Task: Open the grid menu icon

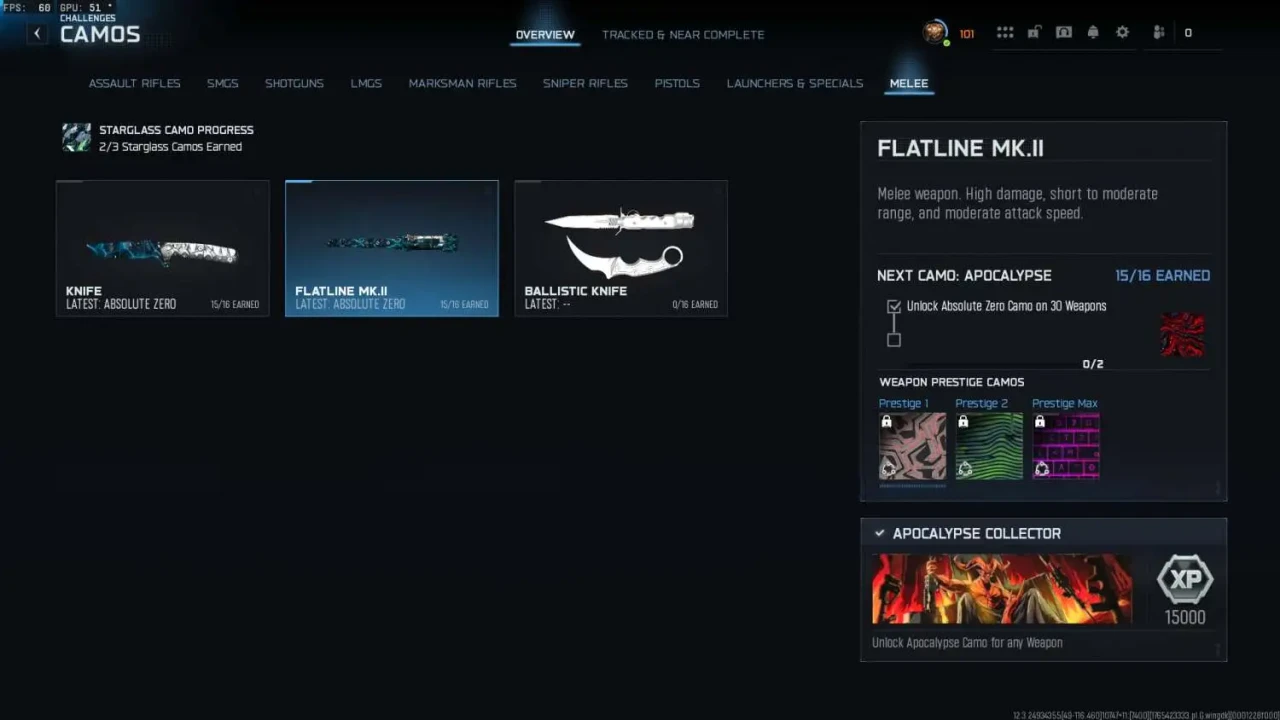Action: (x=1005, y=32)
